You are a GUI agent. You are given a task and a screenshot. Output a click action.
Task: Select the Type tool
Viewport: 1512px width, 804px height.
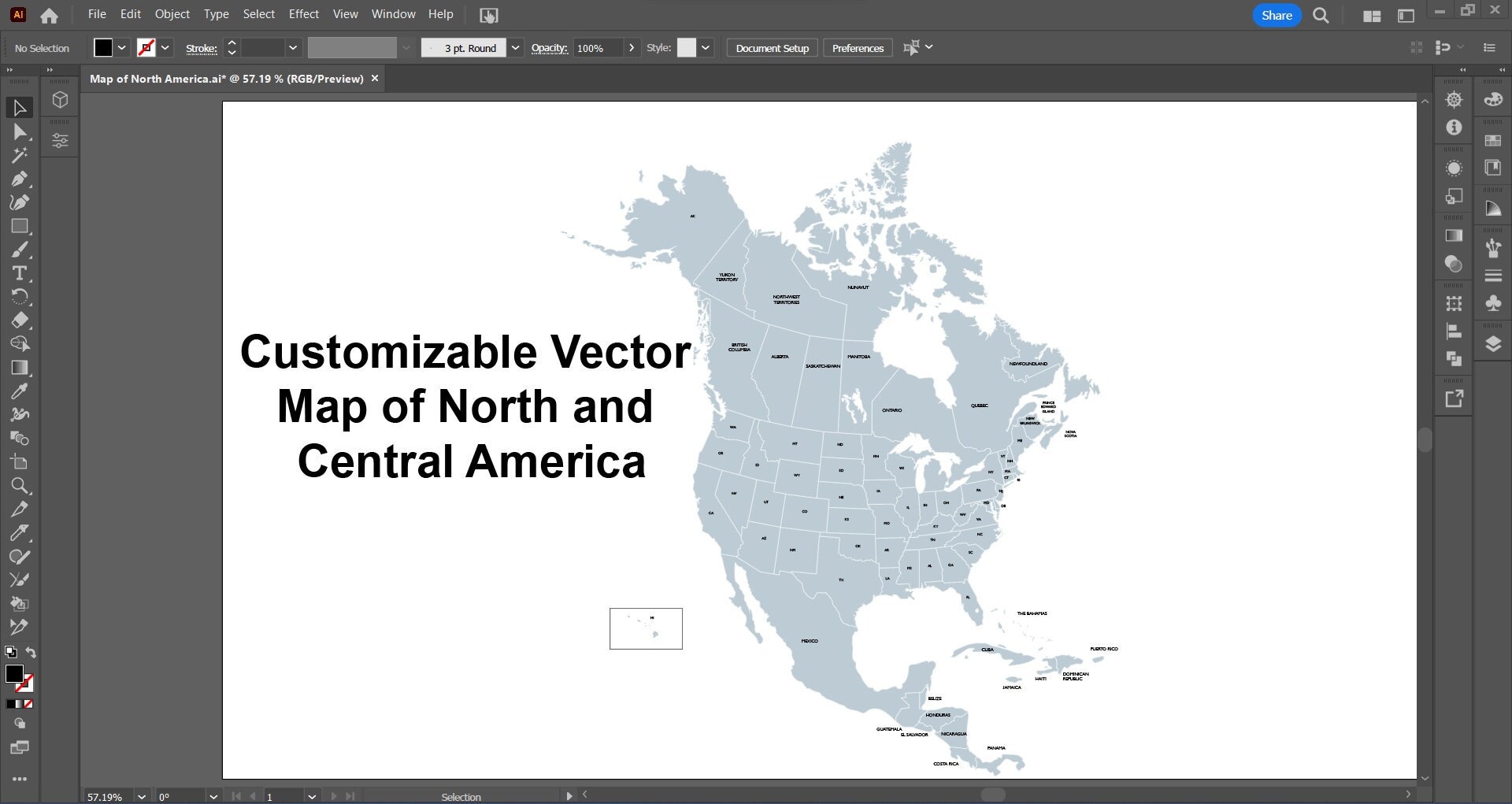click(19, 273)
